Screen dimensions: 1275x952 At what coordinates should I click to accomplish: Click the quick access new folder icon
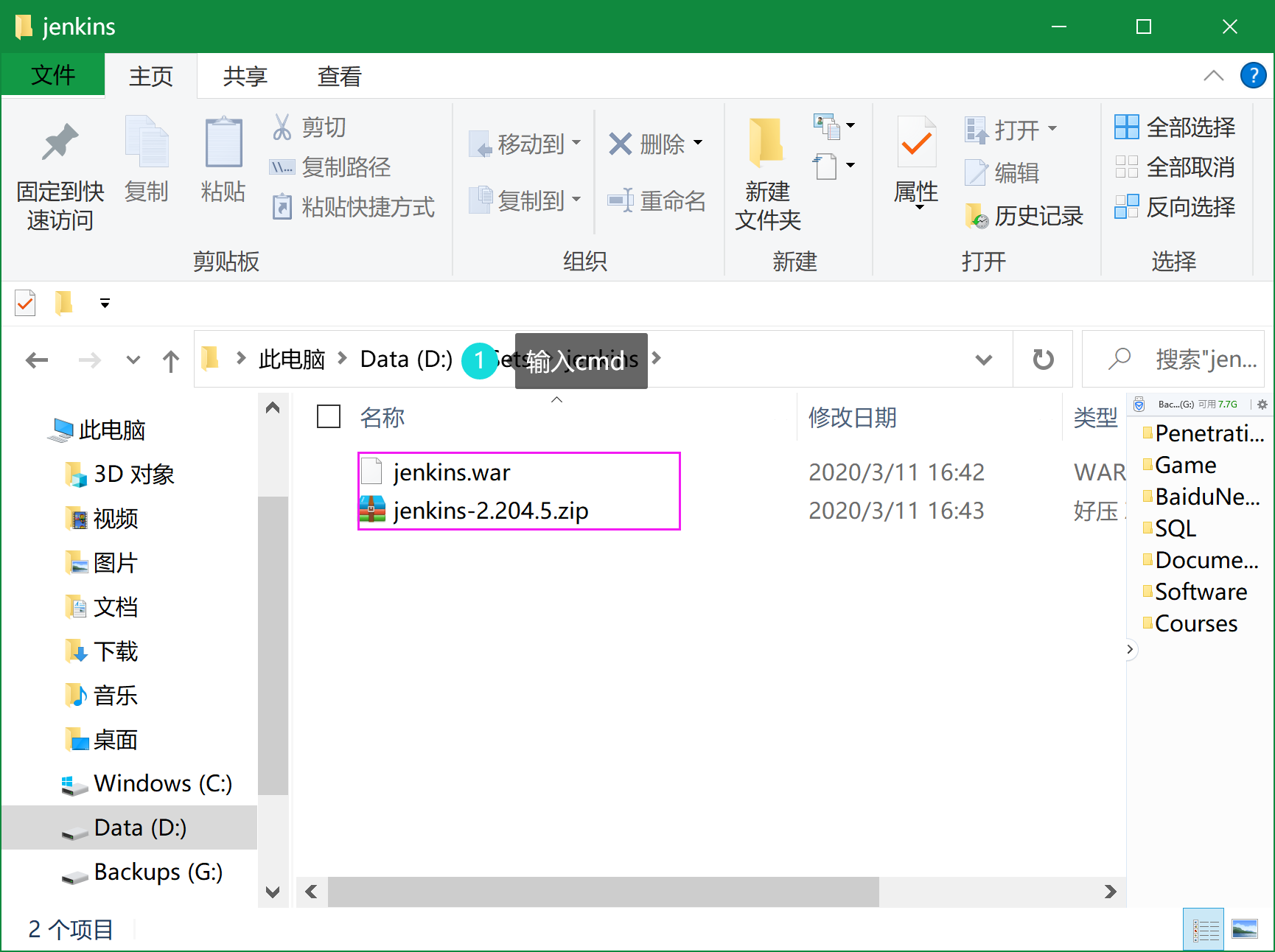click(x=64, y=303)
